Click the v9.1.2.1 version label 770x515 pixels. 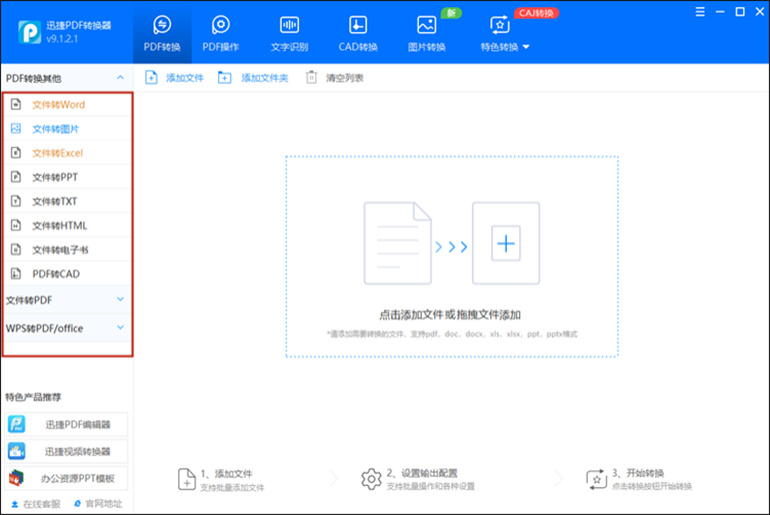[62, 39]
